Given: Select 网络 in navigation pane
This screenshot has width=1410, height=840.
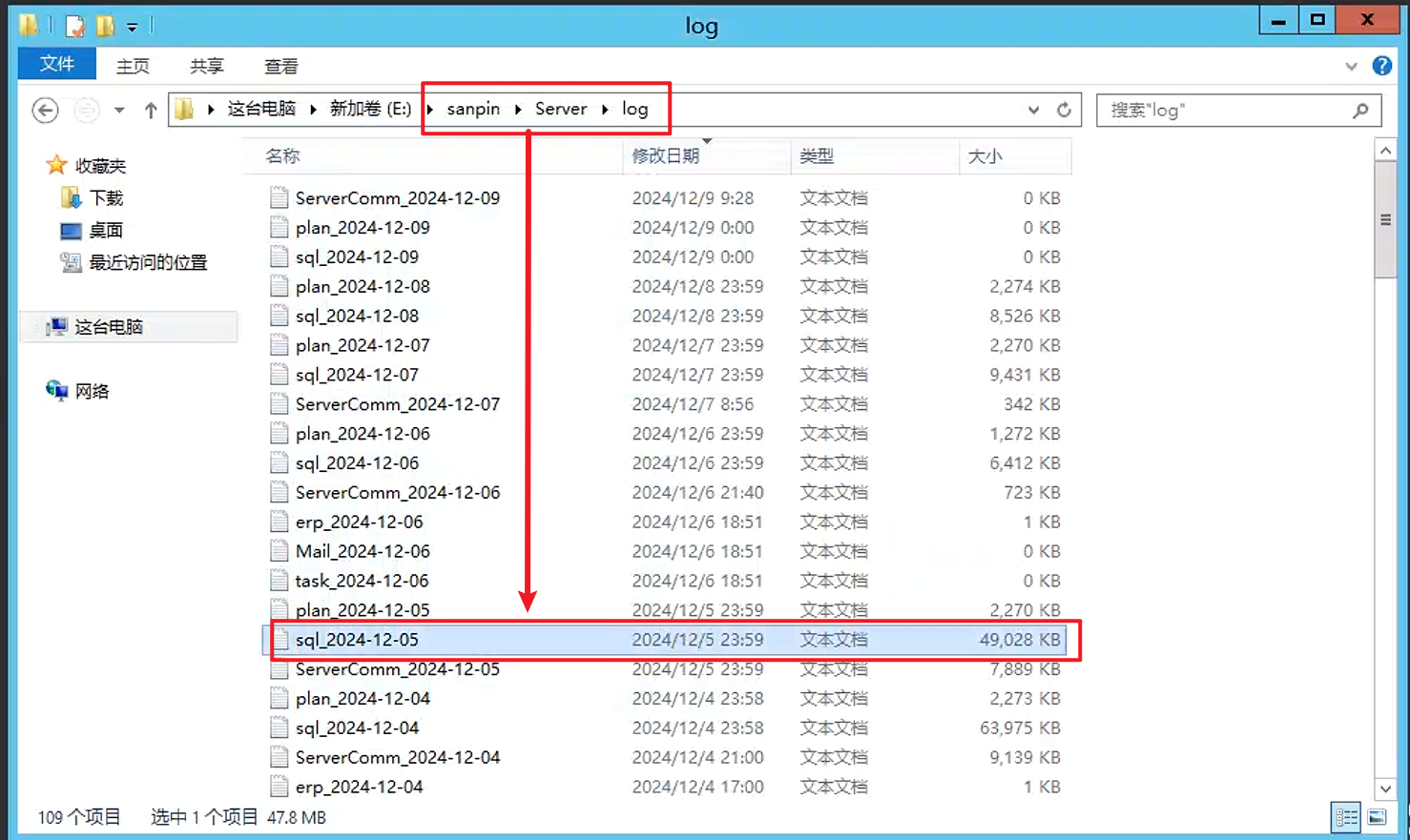Looking at the screenshot, I should (92, 391).
